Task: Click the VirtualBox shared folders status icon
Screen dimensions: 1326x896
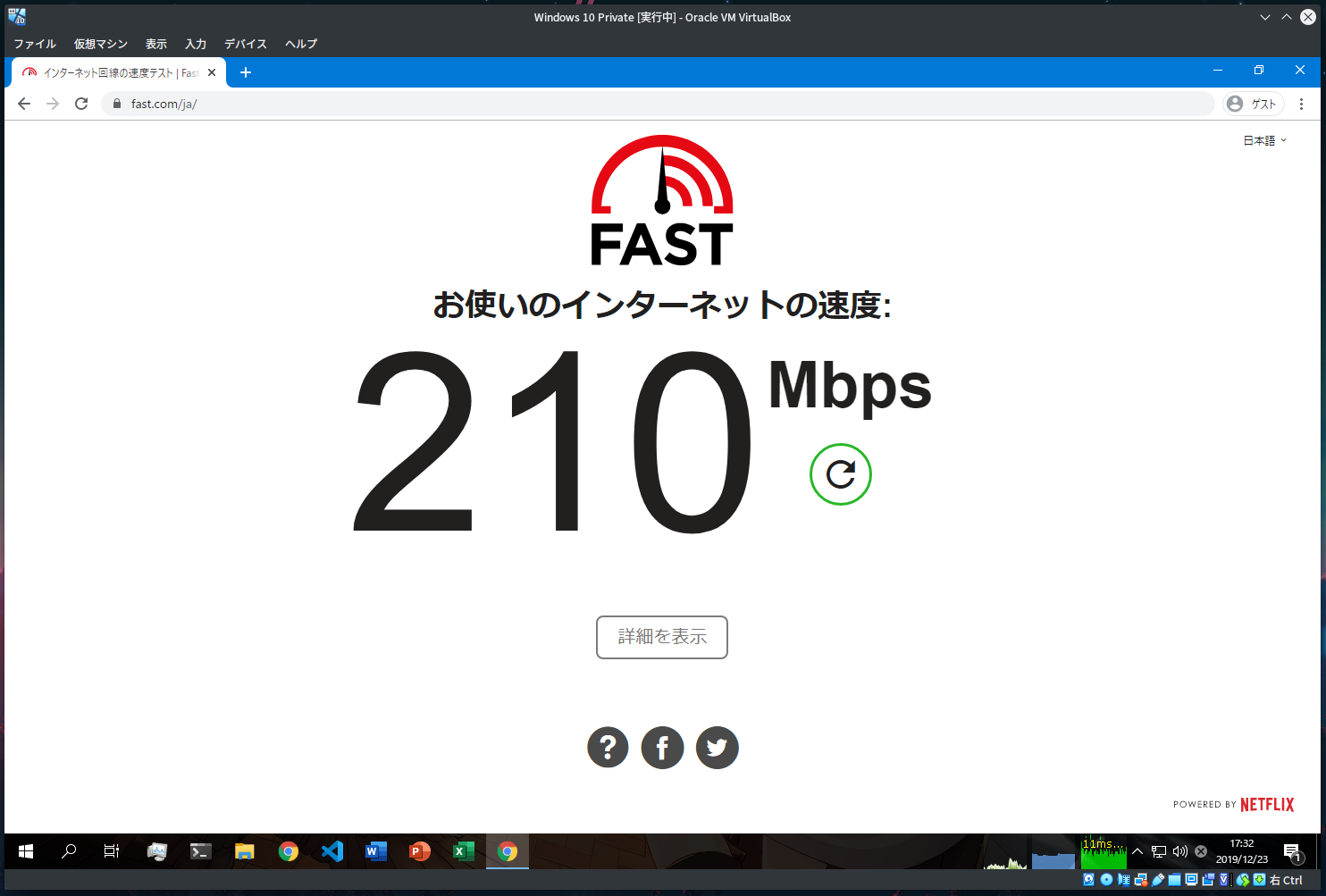Action: [x=1175, y=880]
